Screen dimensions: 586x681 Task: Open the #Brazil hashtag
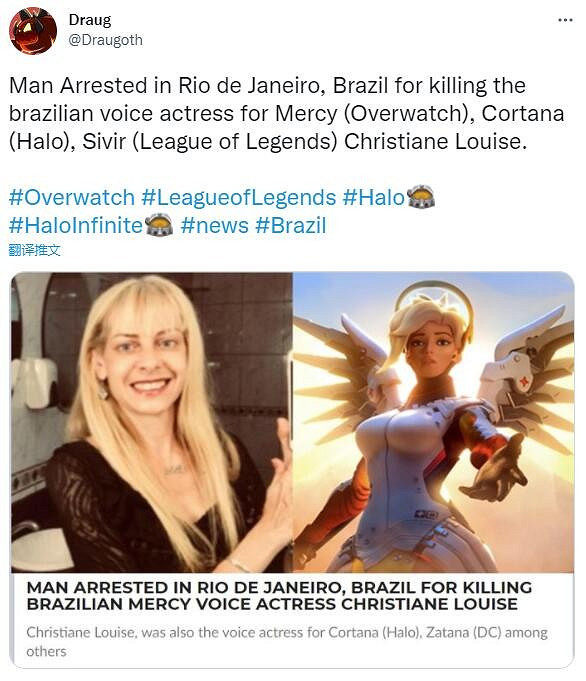[x=291, y=225]
